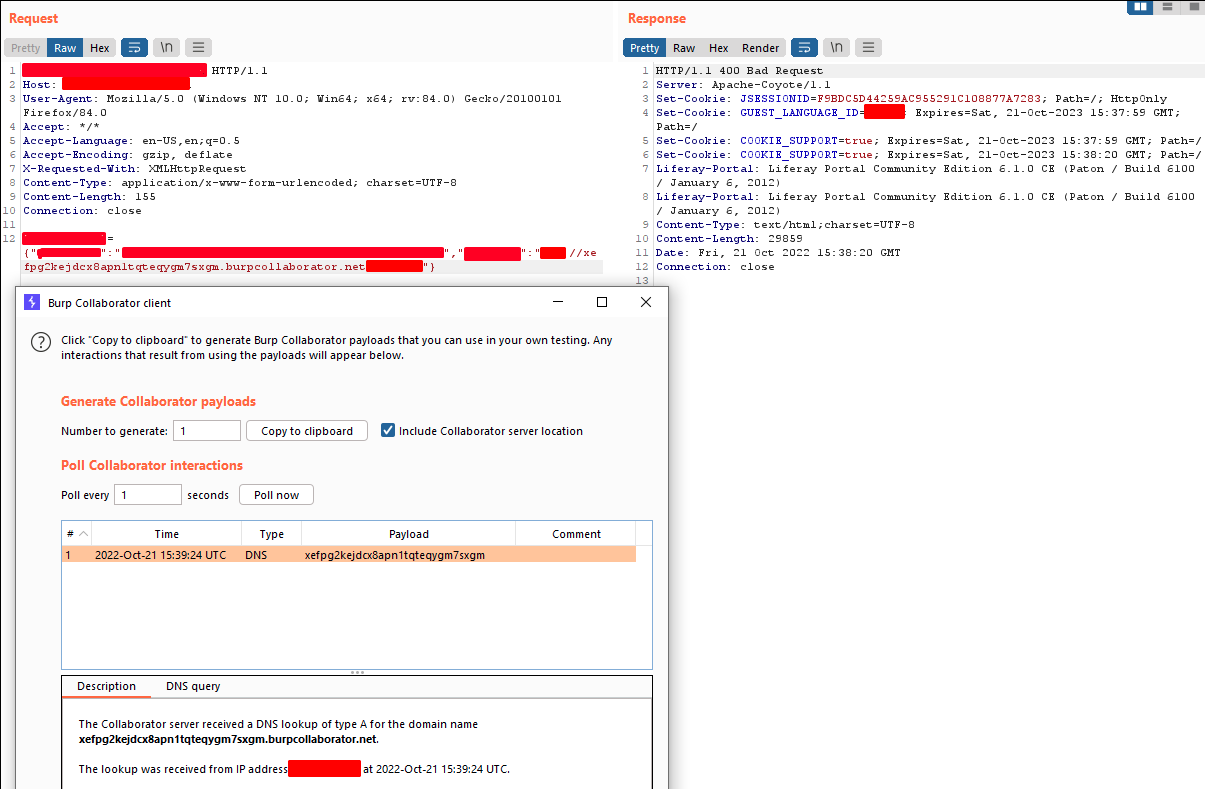Toggle word wrap in the Request editor

[134, 47]
